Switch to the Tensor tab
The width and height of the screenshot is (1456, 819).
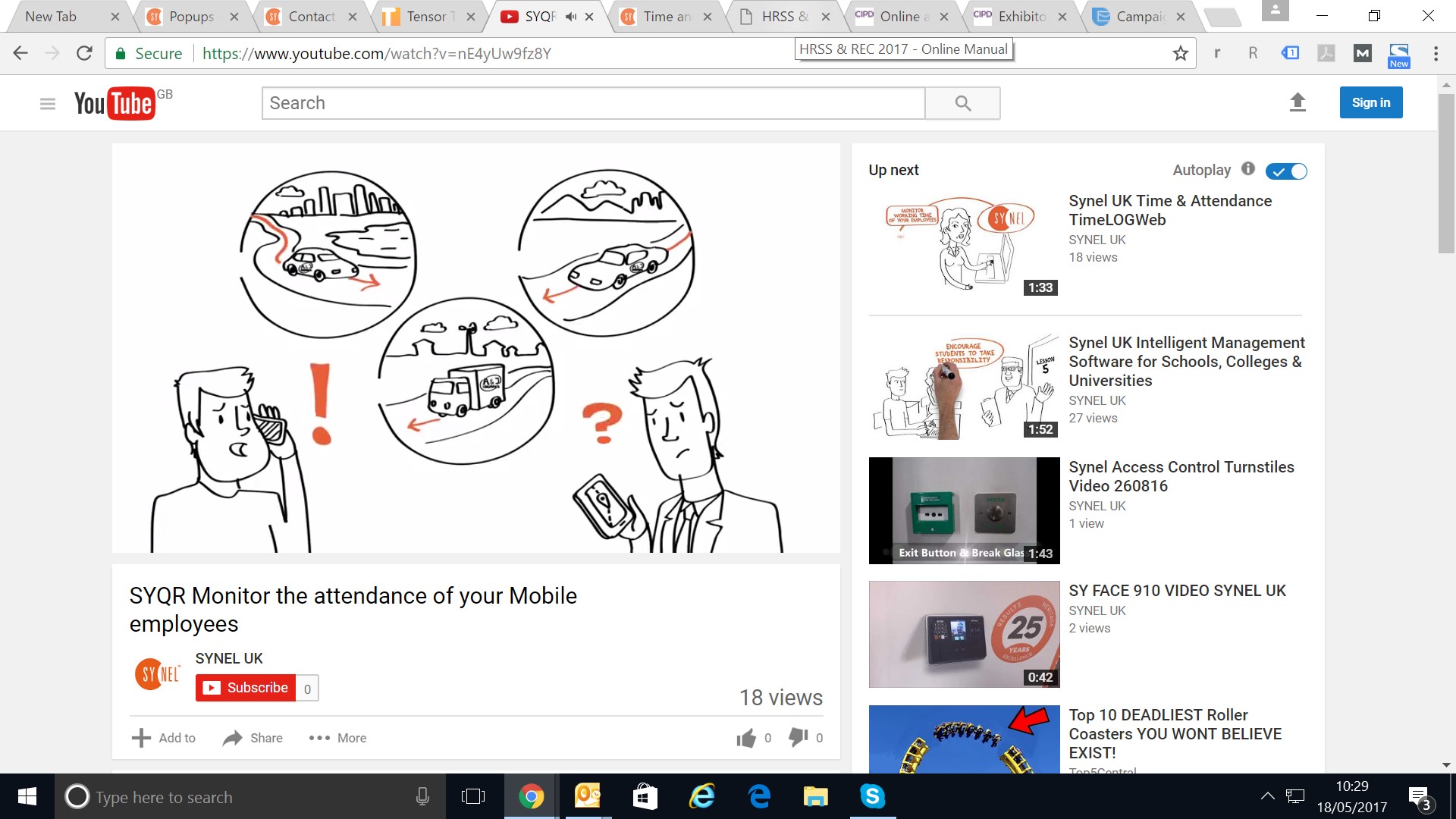(x=426, y=17)
